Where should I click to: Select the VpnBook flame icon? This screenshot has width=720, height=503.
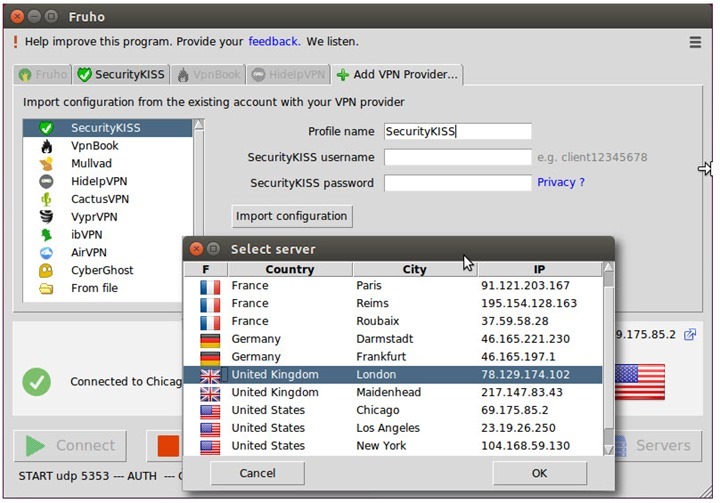click(46, 146)
